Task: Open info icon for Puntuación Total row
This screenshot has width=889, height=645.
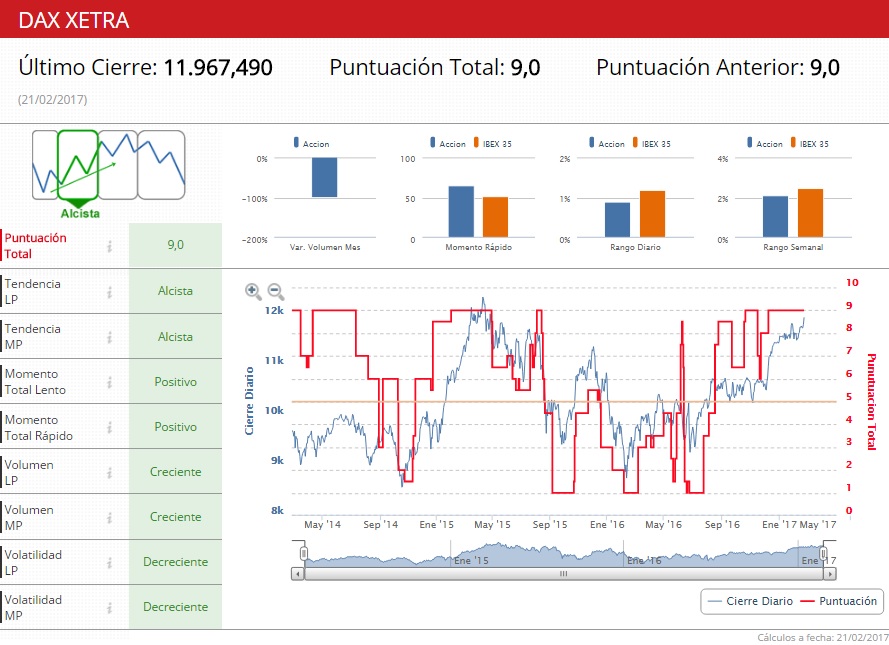Action: [x=109, y=246]
